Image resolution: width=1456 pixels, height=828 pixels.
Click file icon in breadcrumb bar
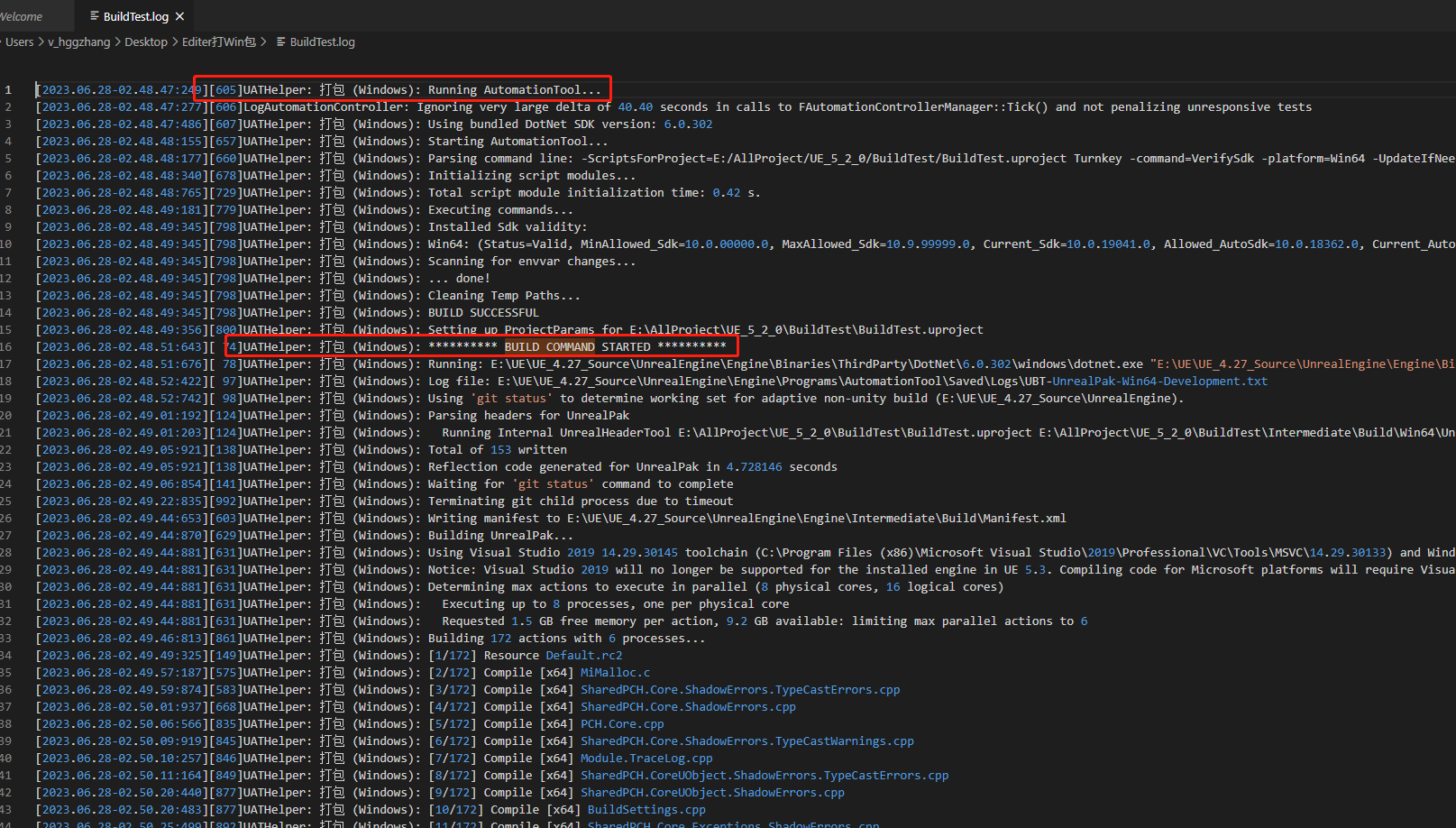281,42
